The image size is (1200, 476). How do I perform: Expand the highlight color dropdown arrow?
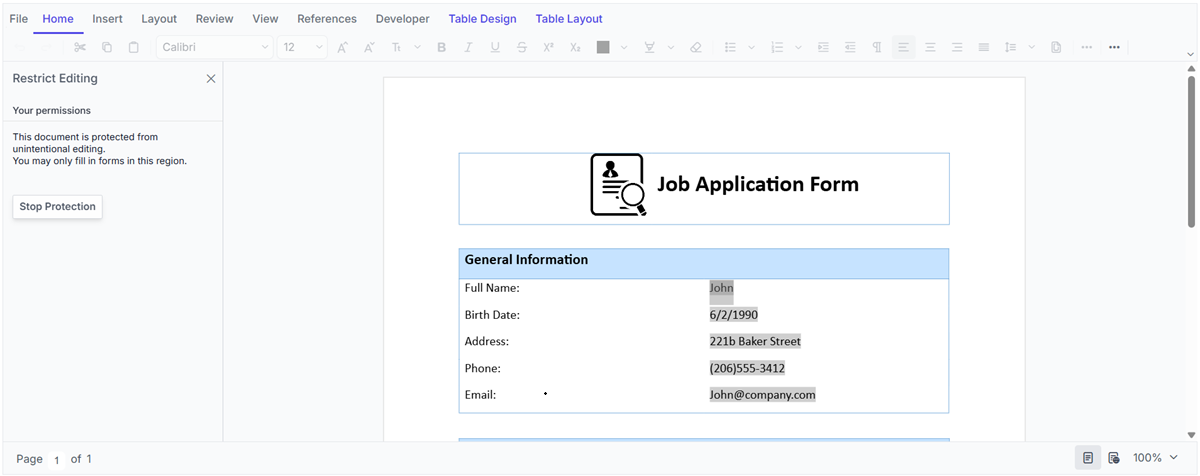coord(671,47)
